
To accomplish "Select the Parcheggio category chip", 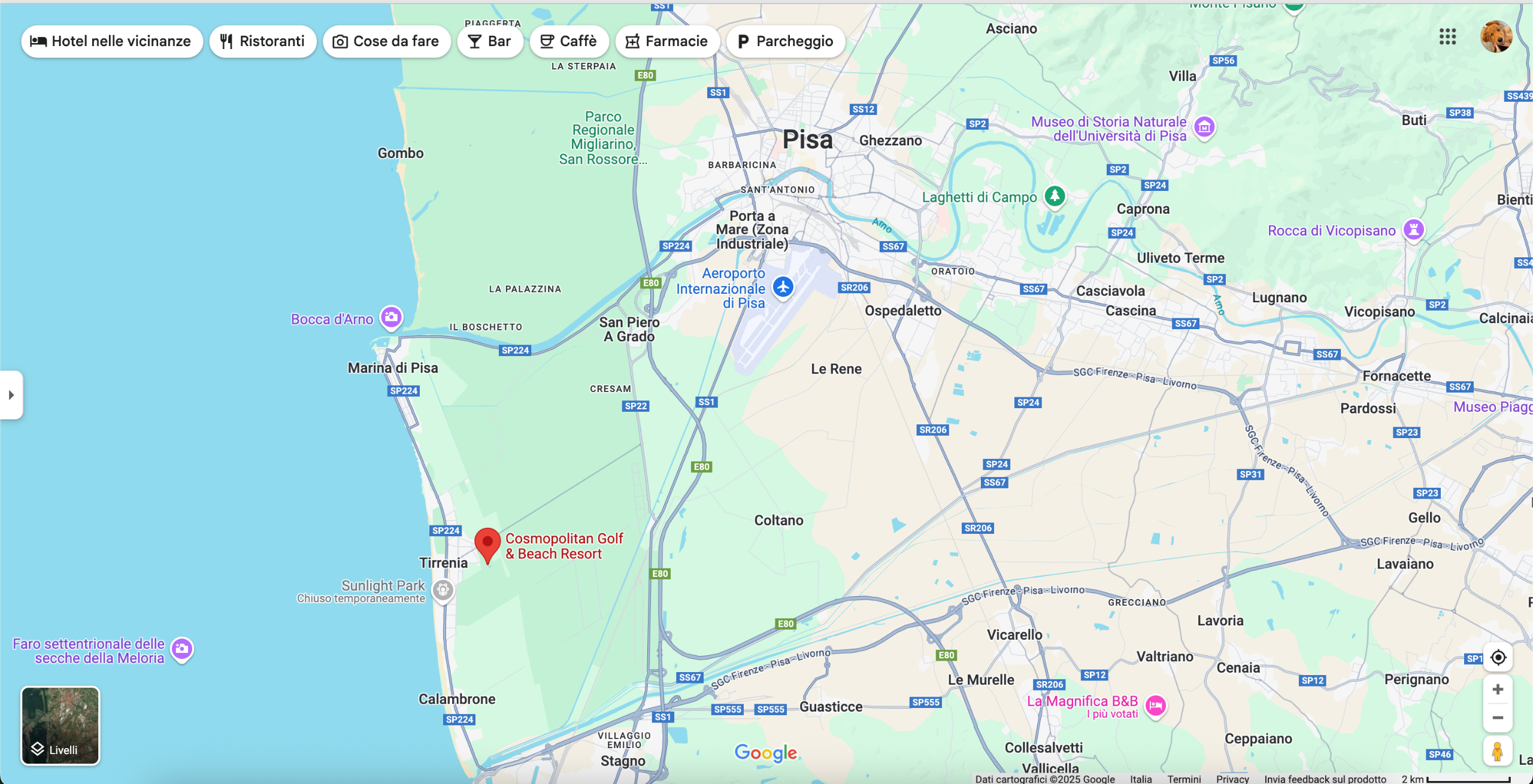I will click(x=785, y=41).
